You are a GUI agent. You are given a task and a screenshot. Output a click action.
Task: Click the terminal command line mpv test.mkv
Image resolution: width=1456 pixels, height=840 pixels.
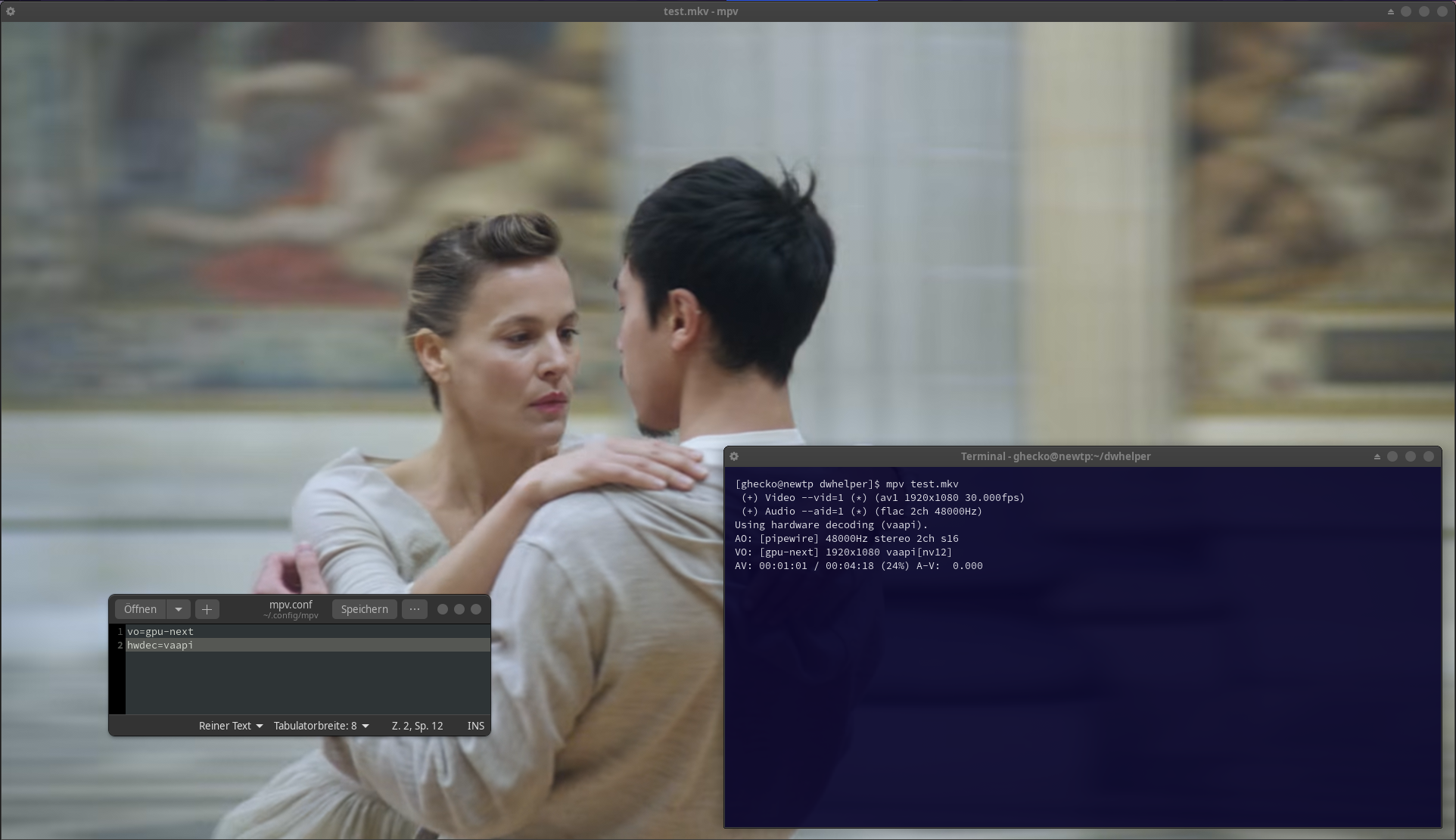pyautogui.click(x=922, y=484)
